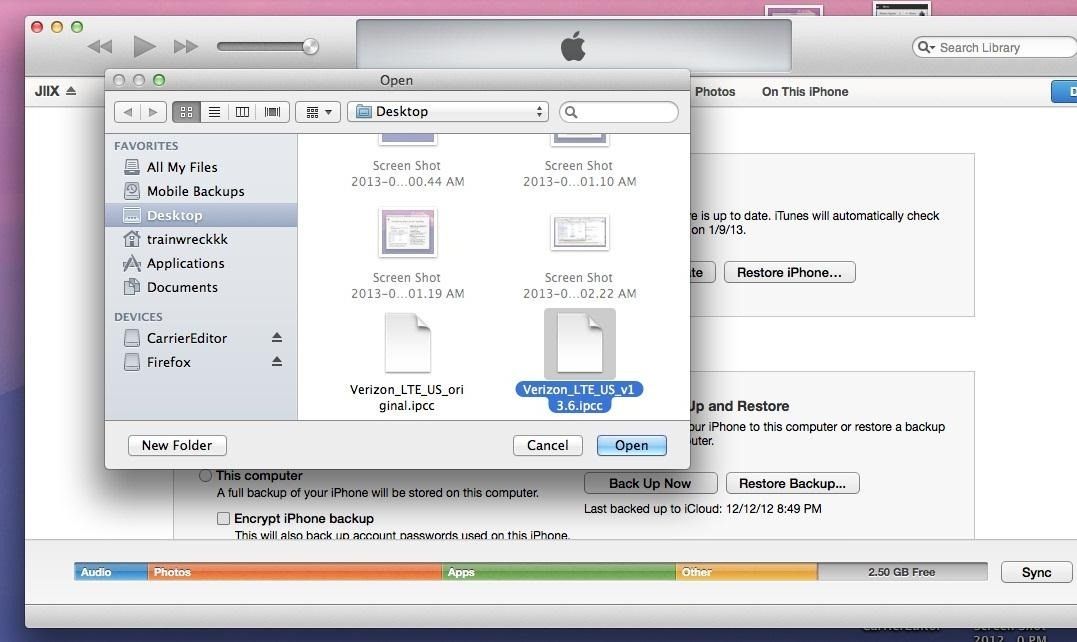Open the item arrangement dropdown
This screenshot has width=1077, height=642.
[319, 112]
